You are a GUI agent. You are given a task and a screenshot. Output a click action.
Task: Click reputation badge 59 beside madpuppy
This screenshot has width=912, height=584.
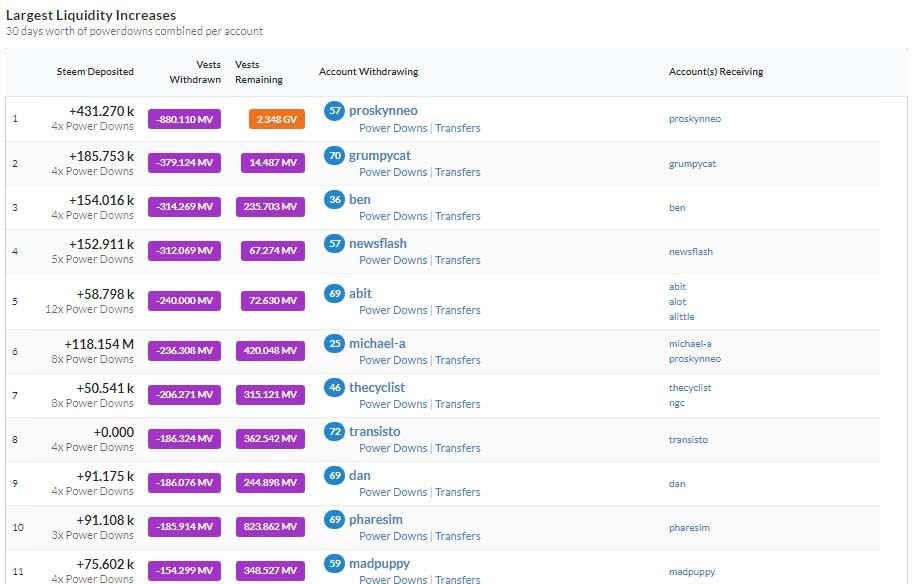(x=334, y=563)
